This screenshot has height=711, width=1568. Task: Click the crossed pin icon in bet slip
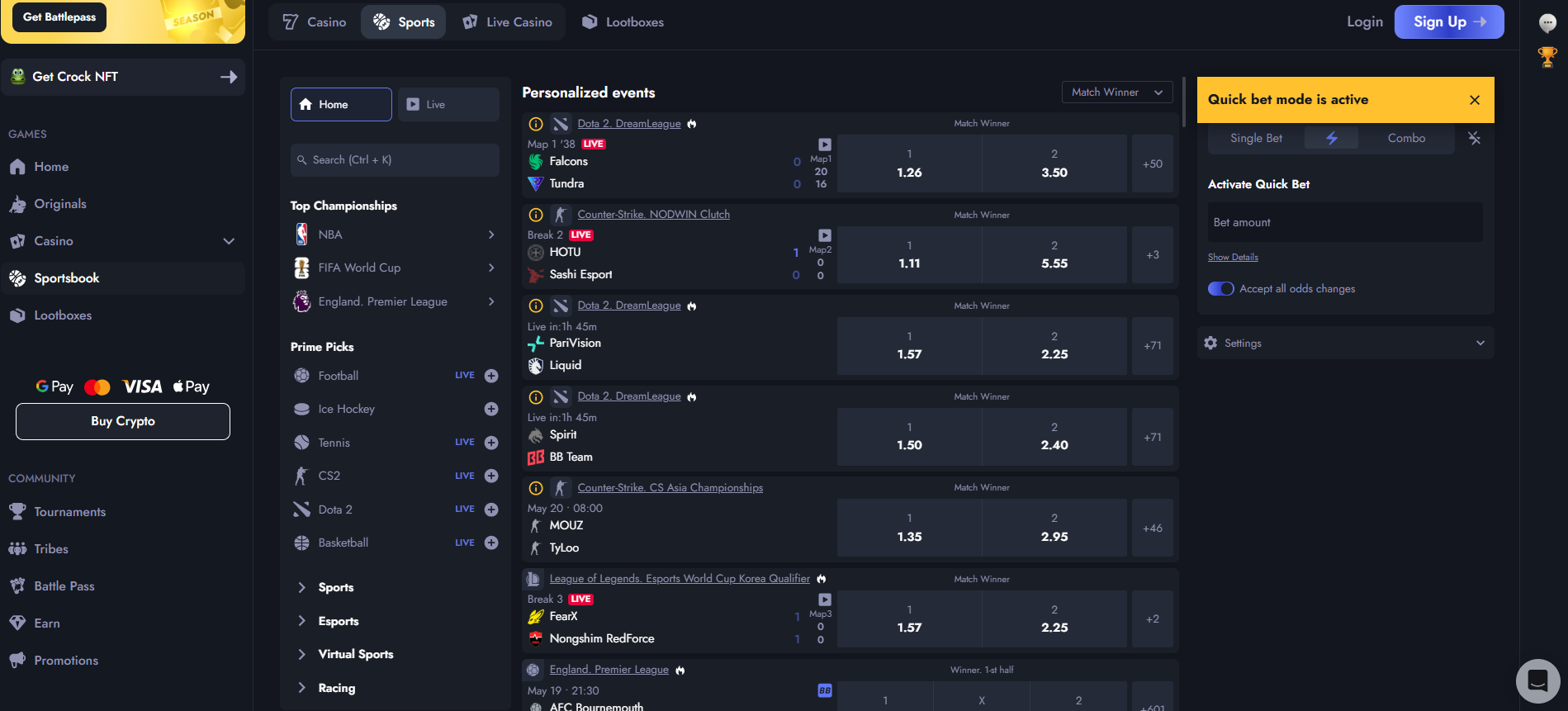[1474, 138]
